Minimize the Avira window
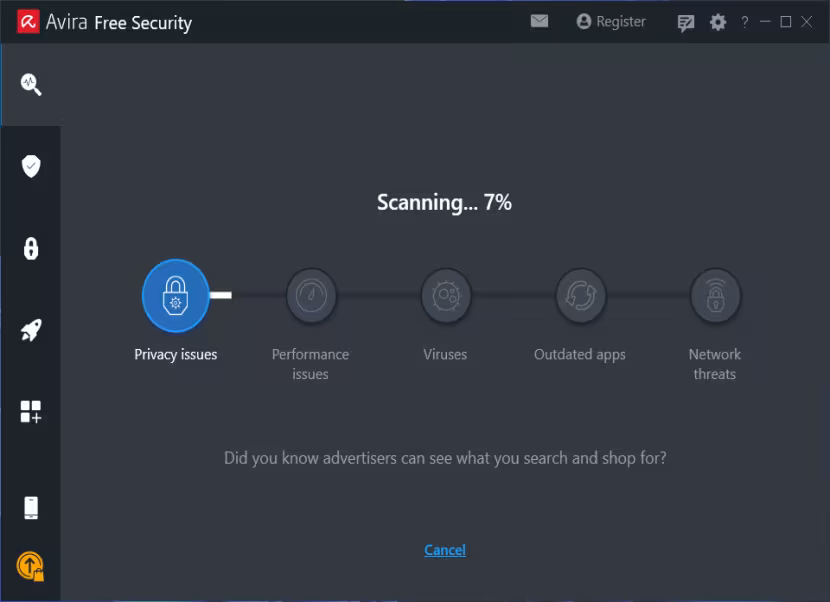 tap(765, 22)
